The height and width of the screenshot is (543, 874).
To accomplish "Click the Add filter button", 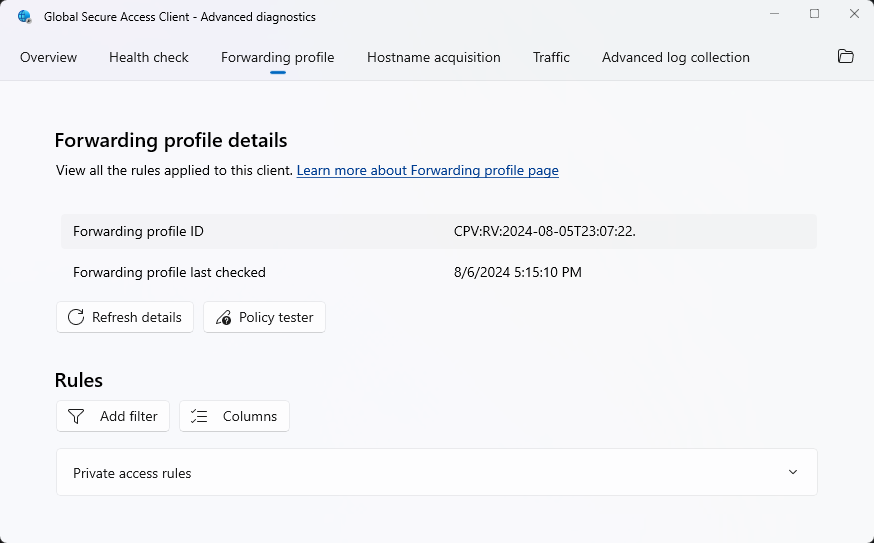I will coord(112,416).
